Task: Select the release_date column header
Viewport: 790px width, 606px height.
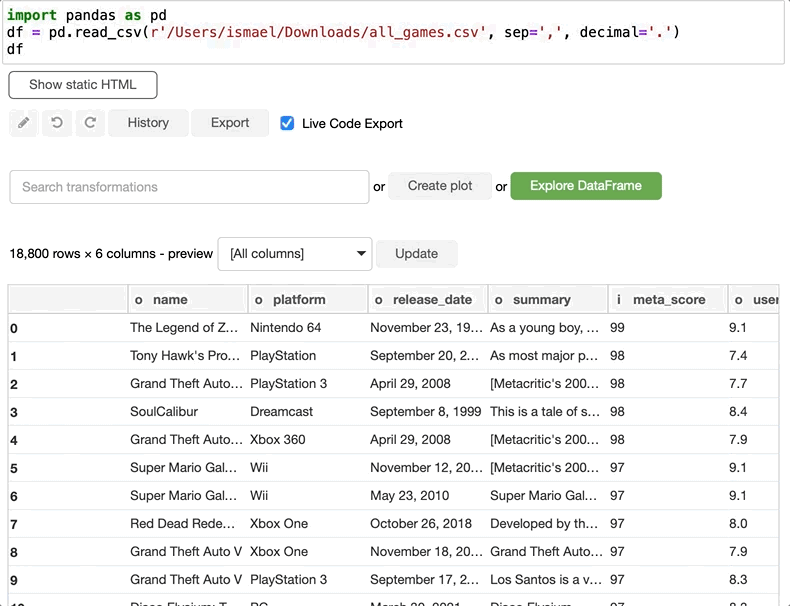Action: pyautogui.click(x=432, y=300)
